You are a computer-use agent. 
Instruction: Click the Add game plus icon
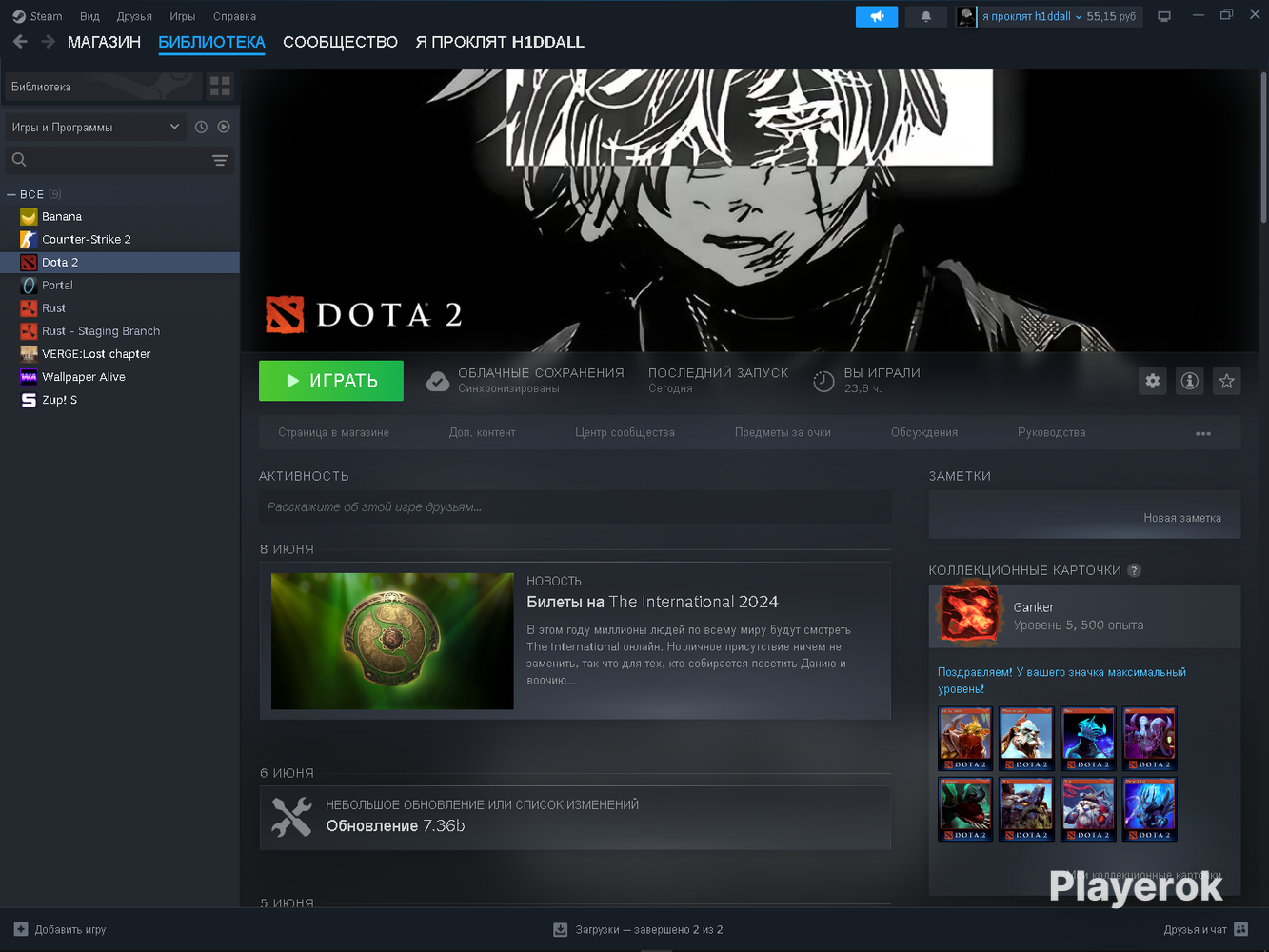21,929
